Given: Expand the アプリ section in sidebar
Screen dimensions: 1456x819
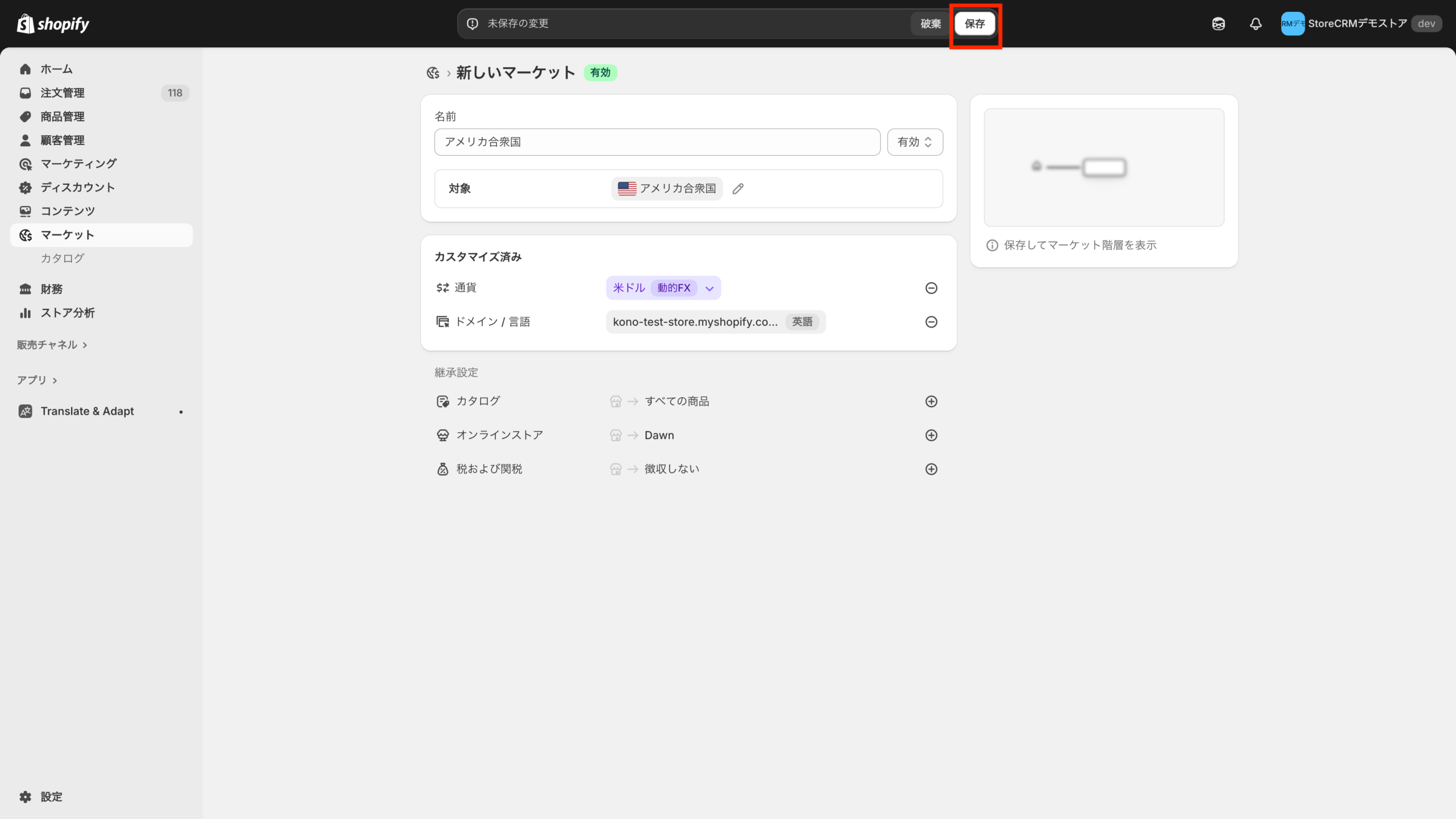Looking at the screenshot, I should 37,380.
